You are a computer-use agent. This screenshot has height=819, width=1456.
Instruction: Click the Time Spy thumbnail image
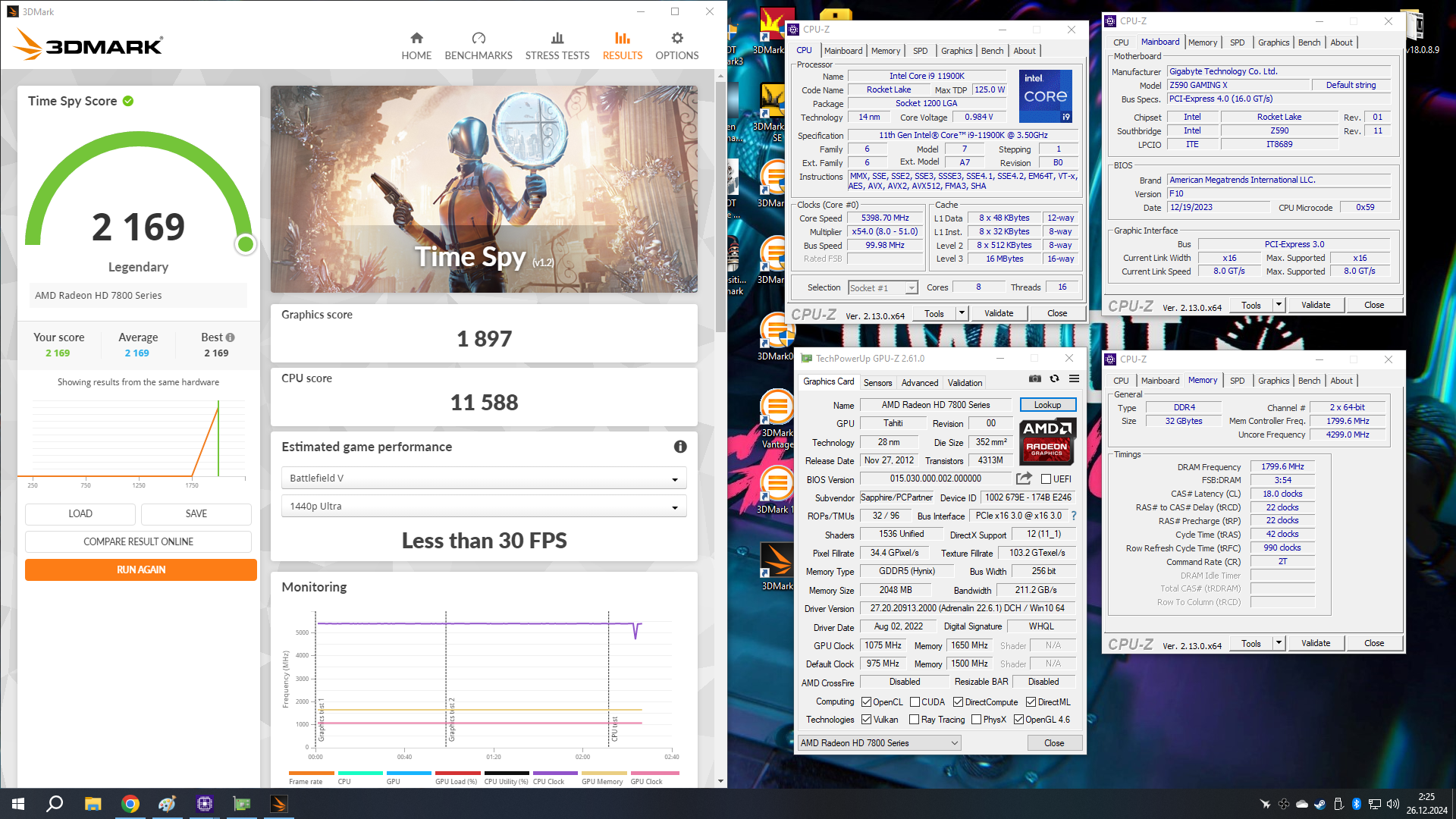pos(484,189)
